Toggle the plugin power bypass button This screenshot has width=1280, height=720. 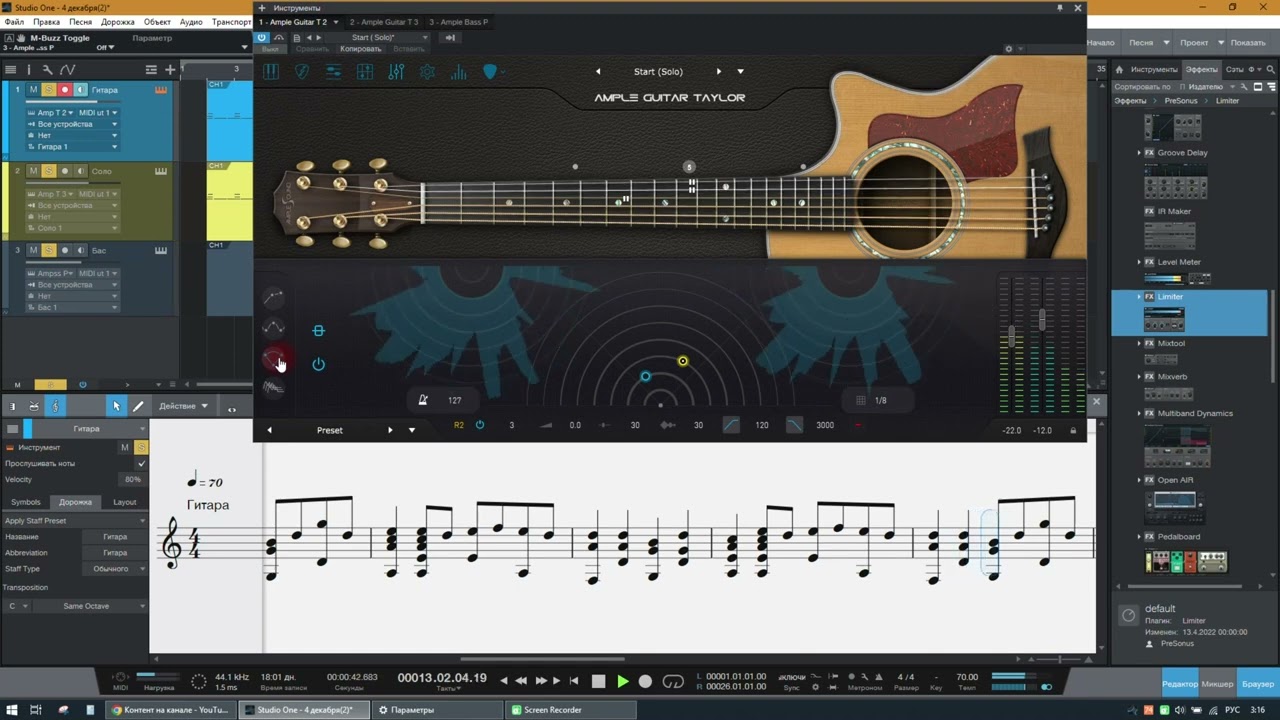click(x=262, y=37)
